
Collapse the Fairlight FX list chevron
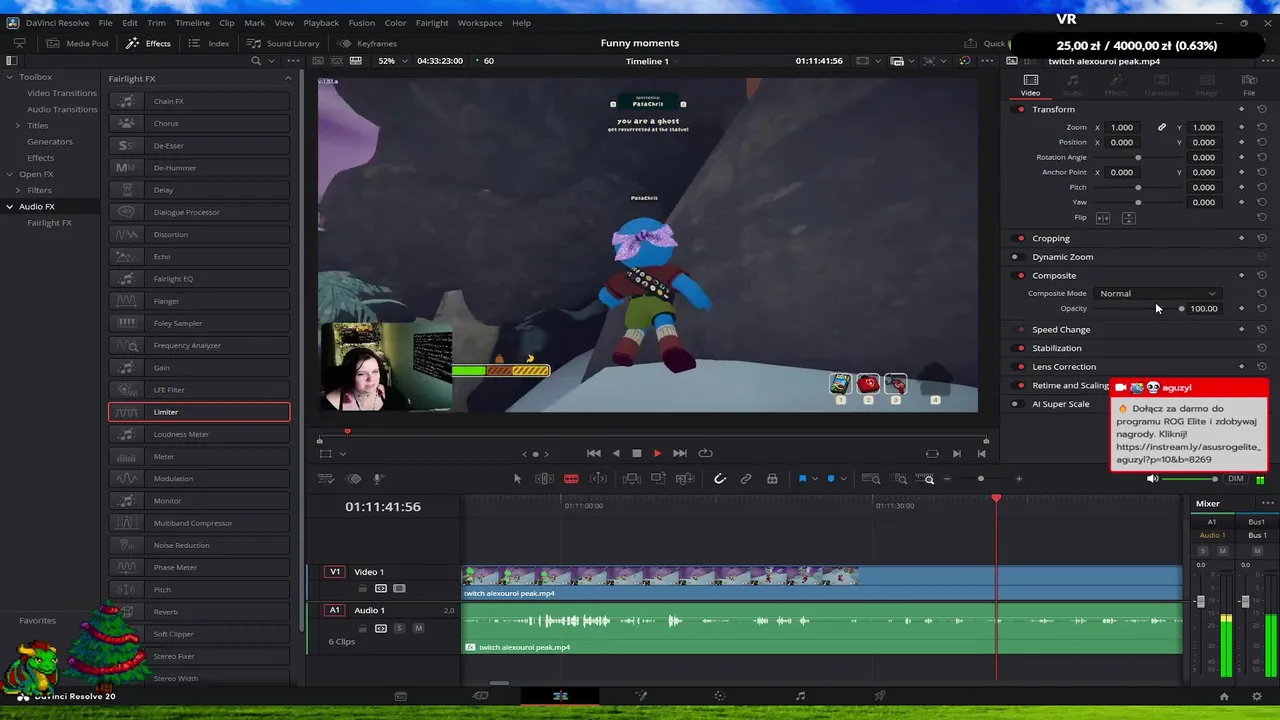288,79
